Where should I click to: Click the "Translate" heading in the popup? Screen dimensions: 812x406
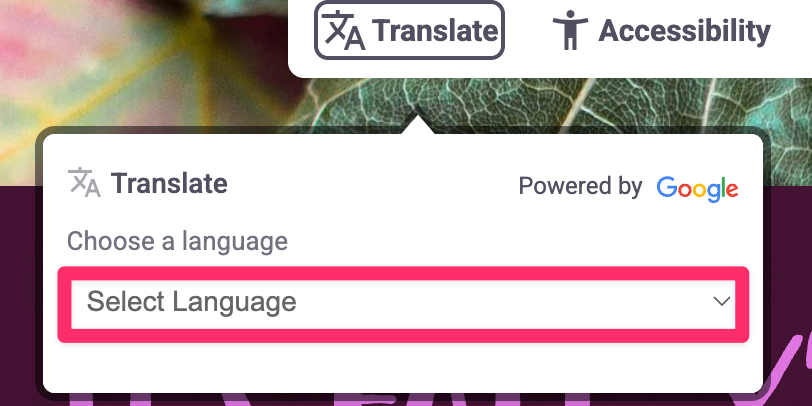pyautogui.click(x=169, y=184)
